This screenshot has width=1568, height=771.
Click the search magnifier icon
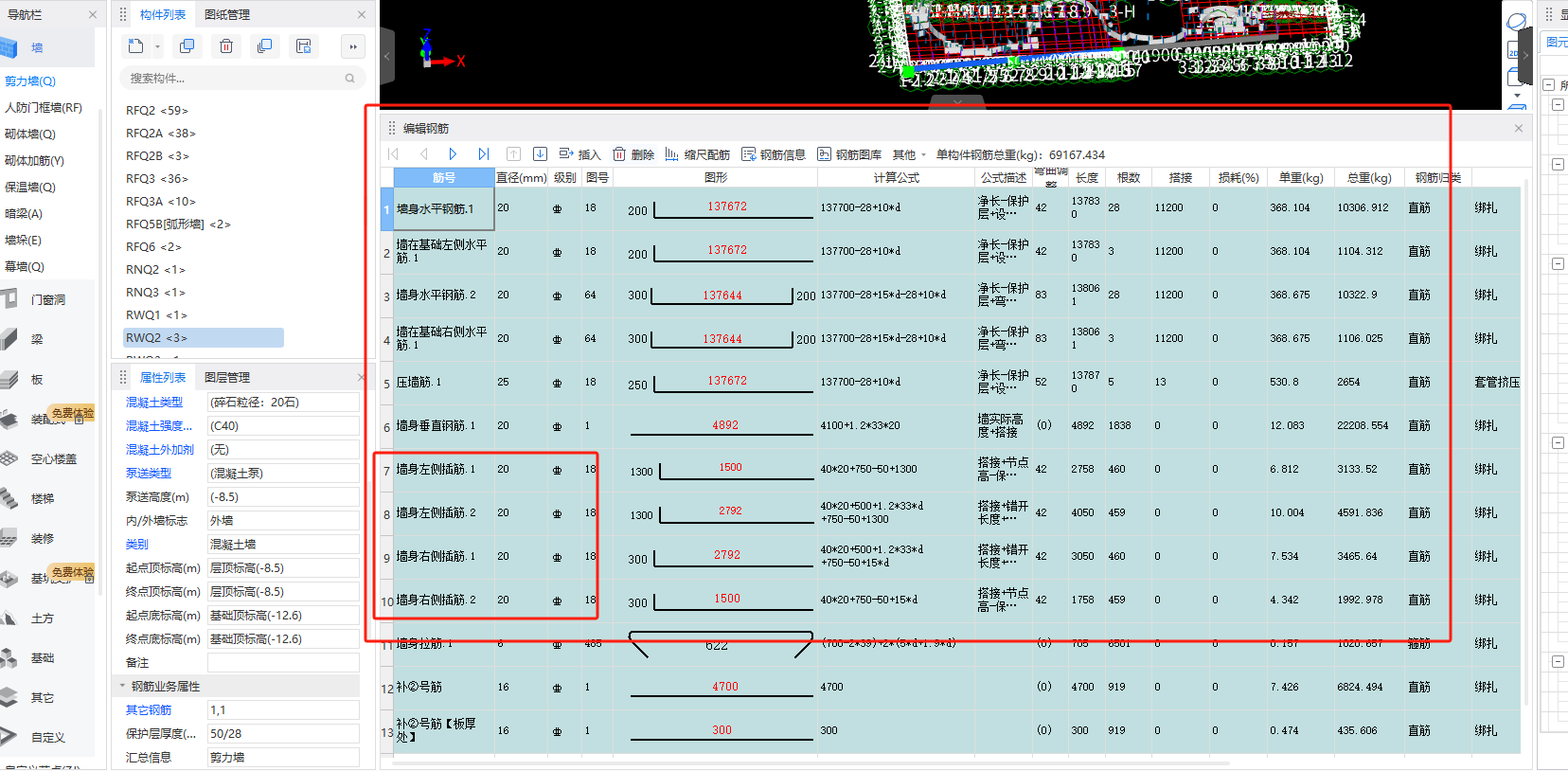pyautogui.click(x=349, y=78)
